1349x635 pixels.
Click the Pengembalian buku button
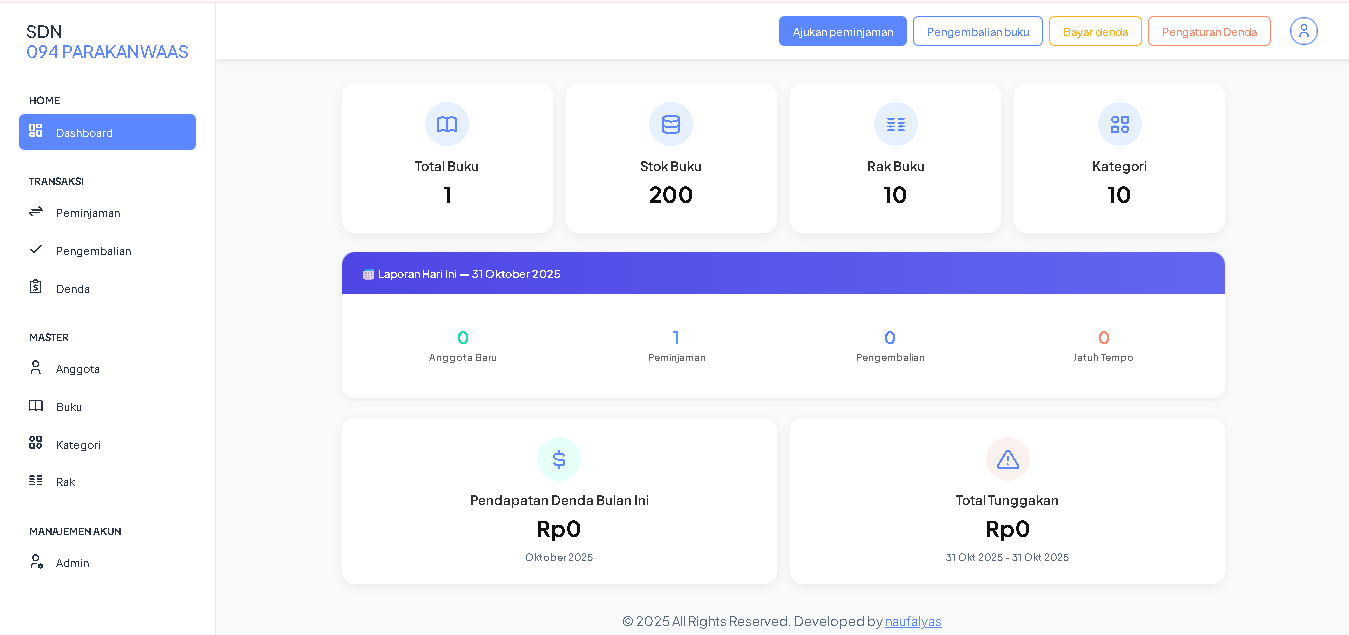pyautogui.click(x=977, y=31)
